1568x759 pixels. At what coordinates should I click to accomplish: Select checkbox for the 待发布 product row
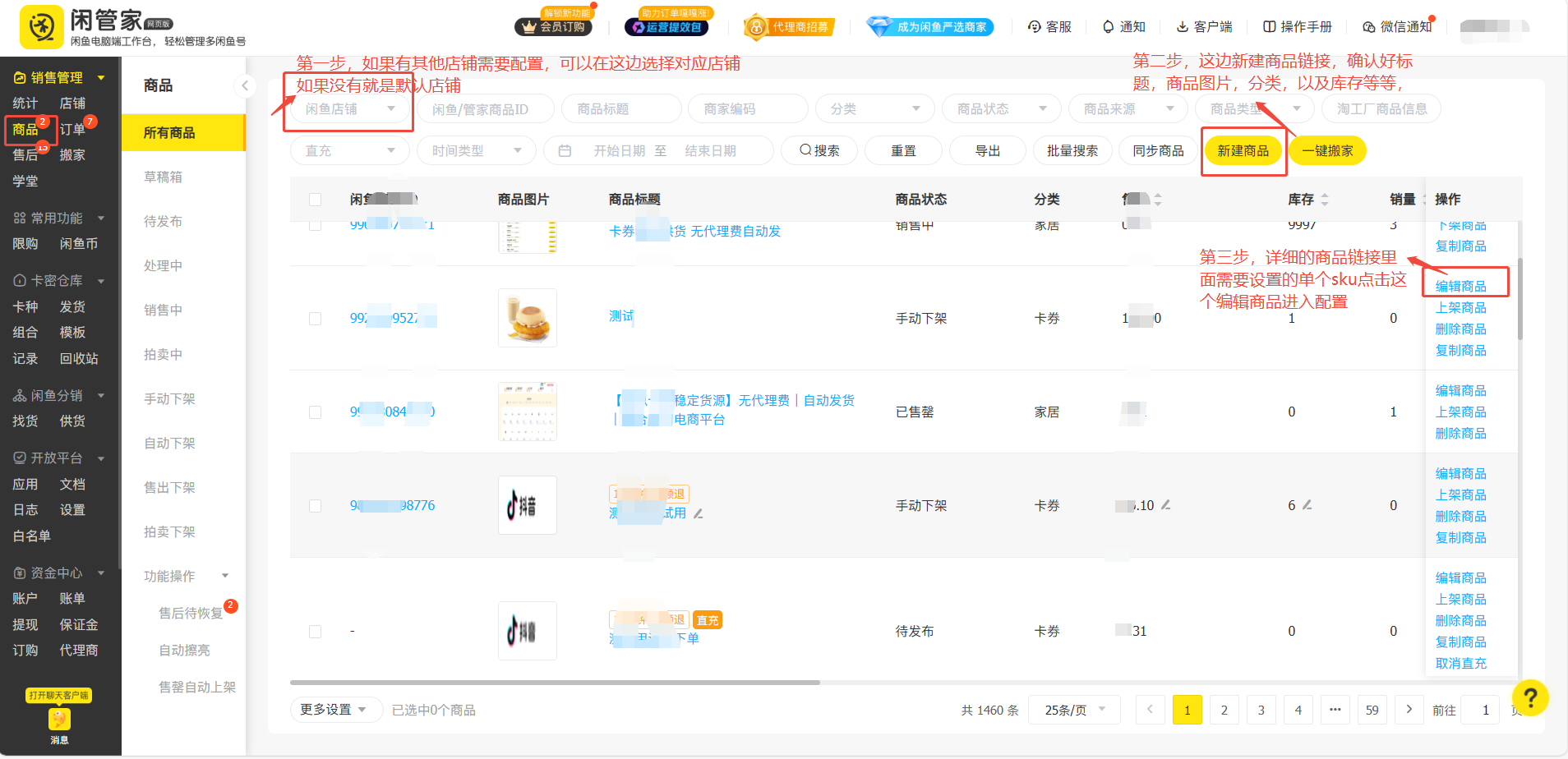pos(315,632)
